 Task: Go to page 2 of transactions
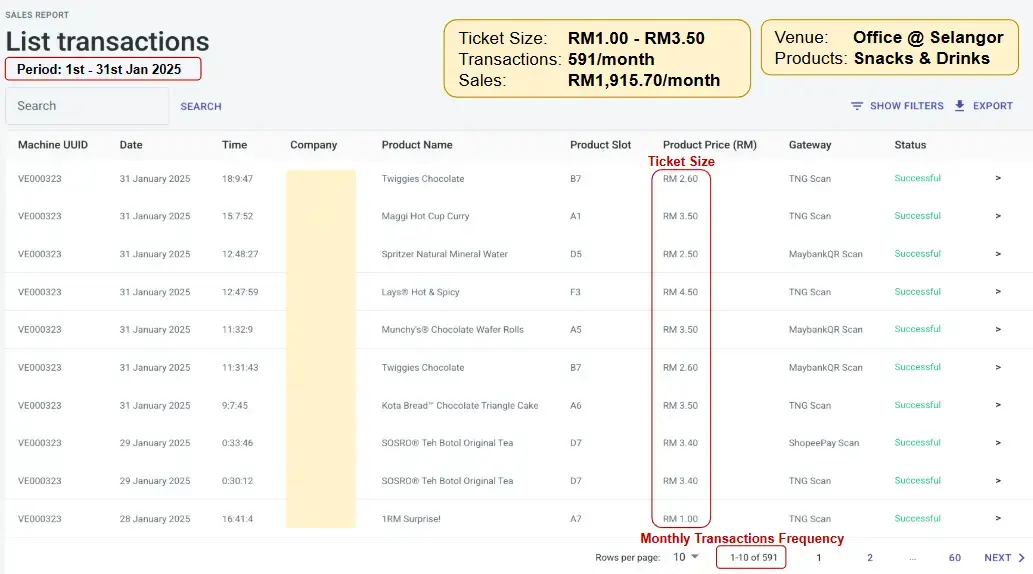click(870, 558)
